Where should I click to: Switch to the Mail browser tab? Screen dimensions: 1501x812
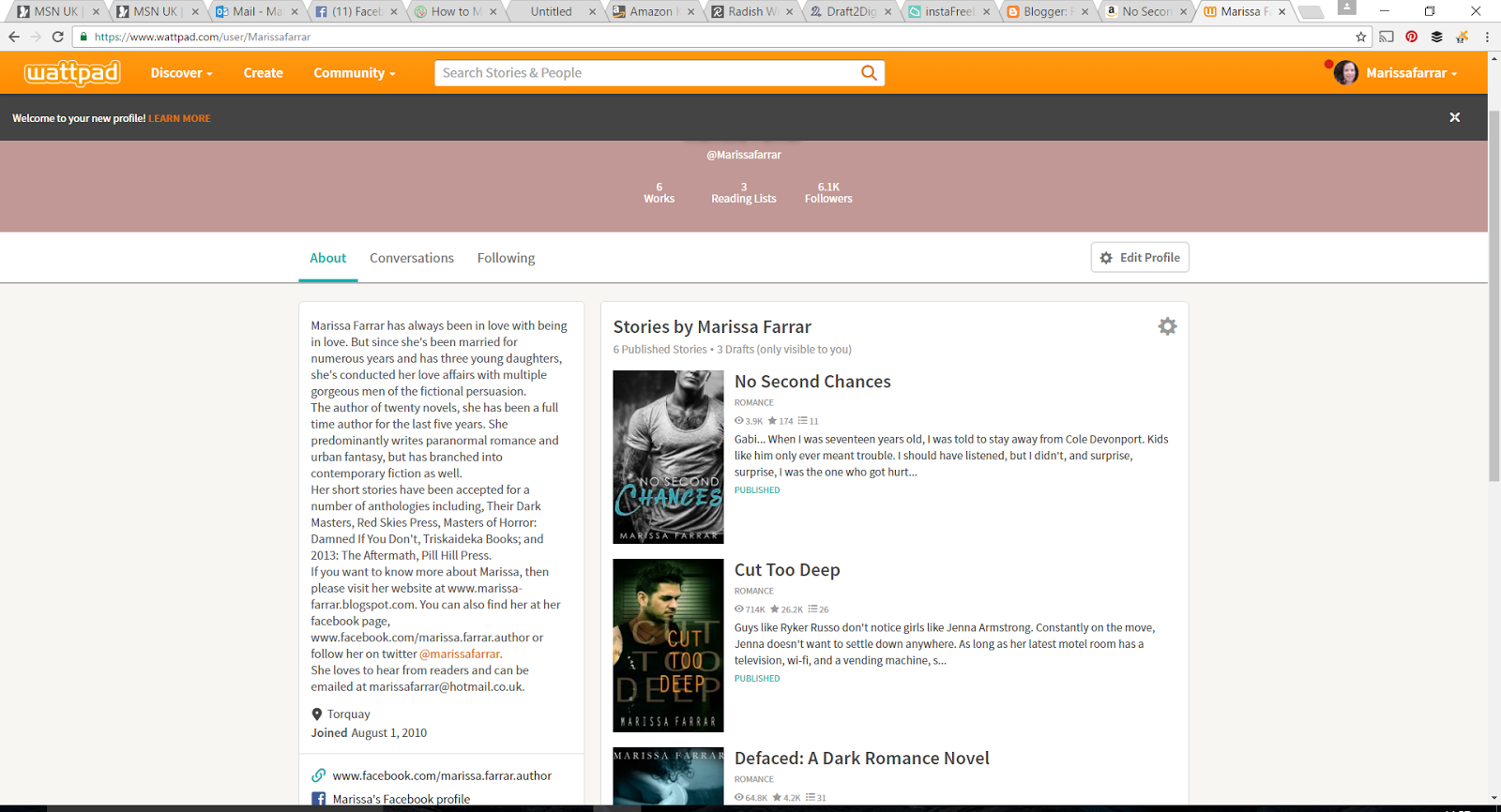[254, 11]
